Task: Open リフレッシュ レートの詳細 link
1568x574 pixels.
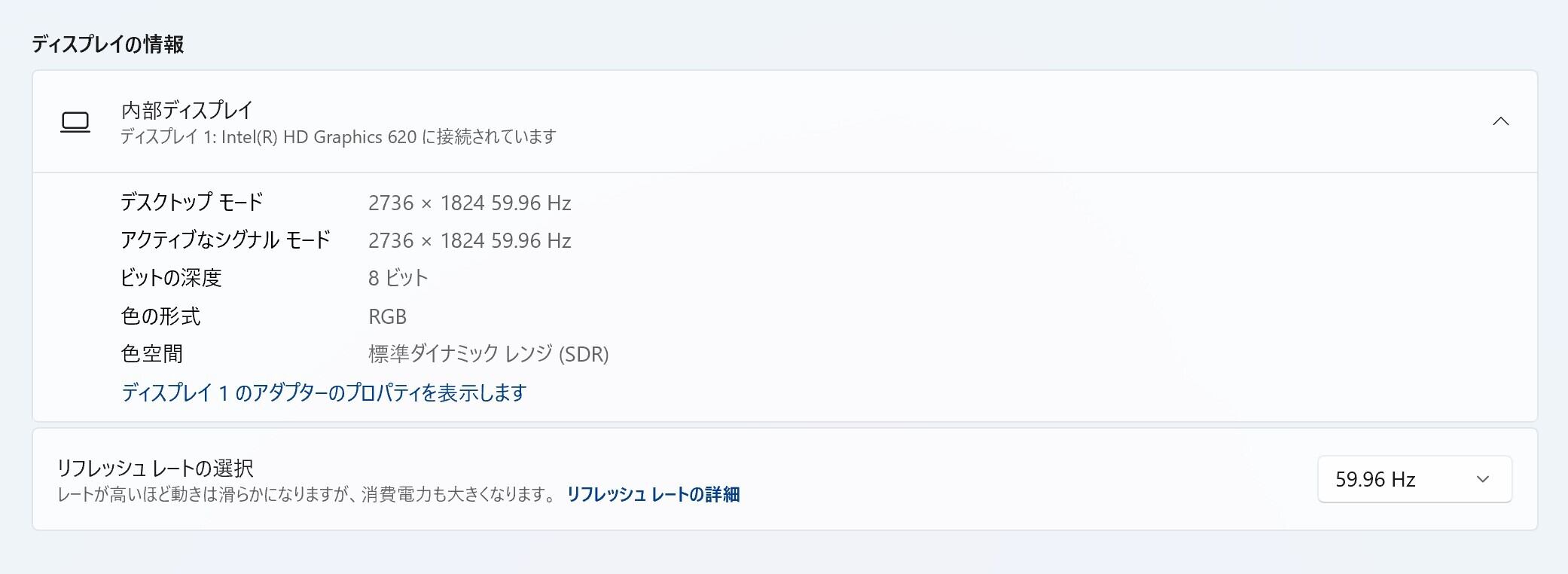Action: (x=653, y=494)
